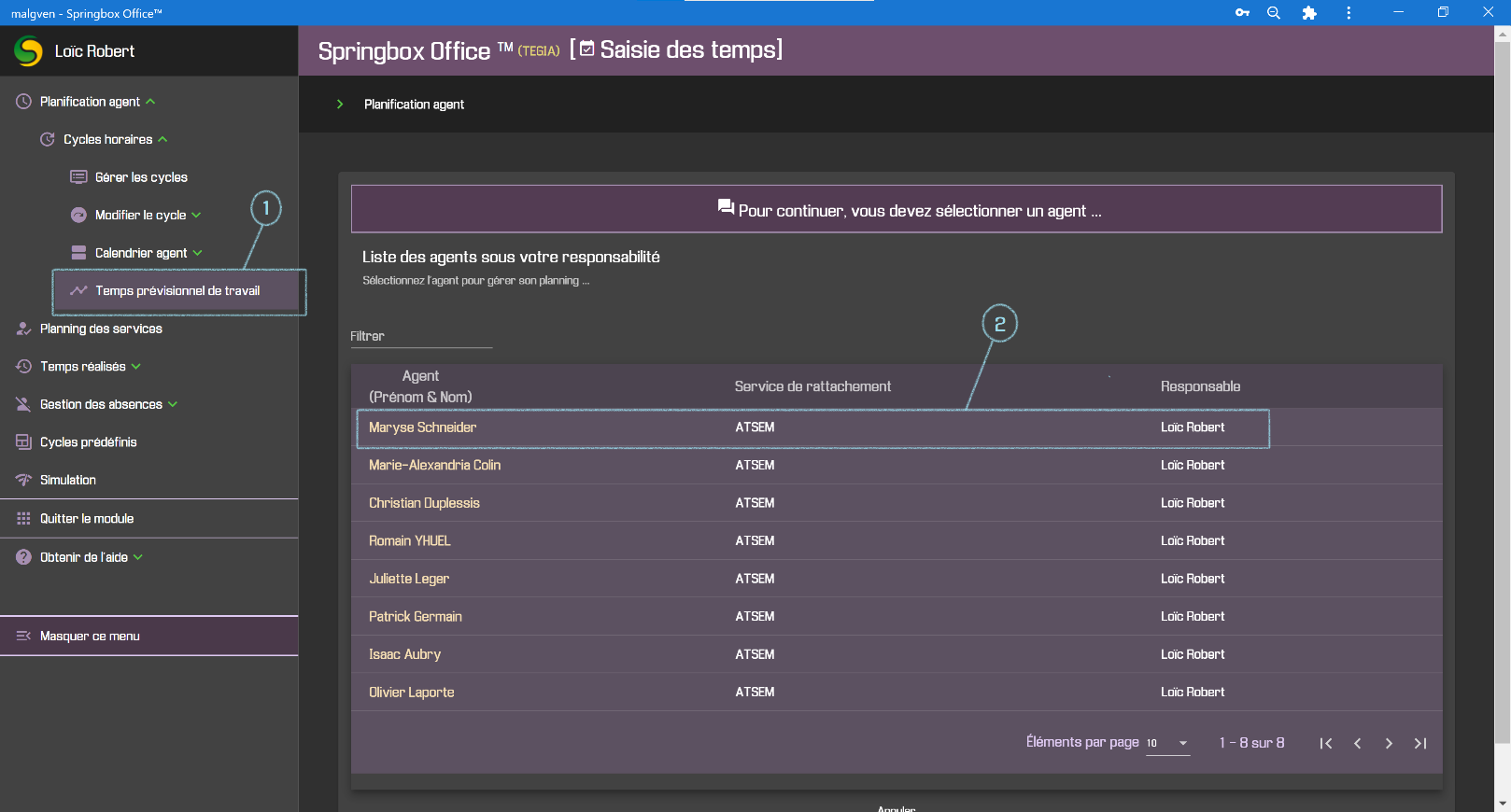
Task: Click the Responsable column header
Action: click(1200, 386)
